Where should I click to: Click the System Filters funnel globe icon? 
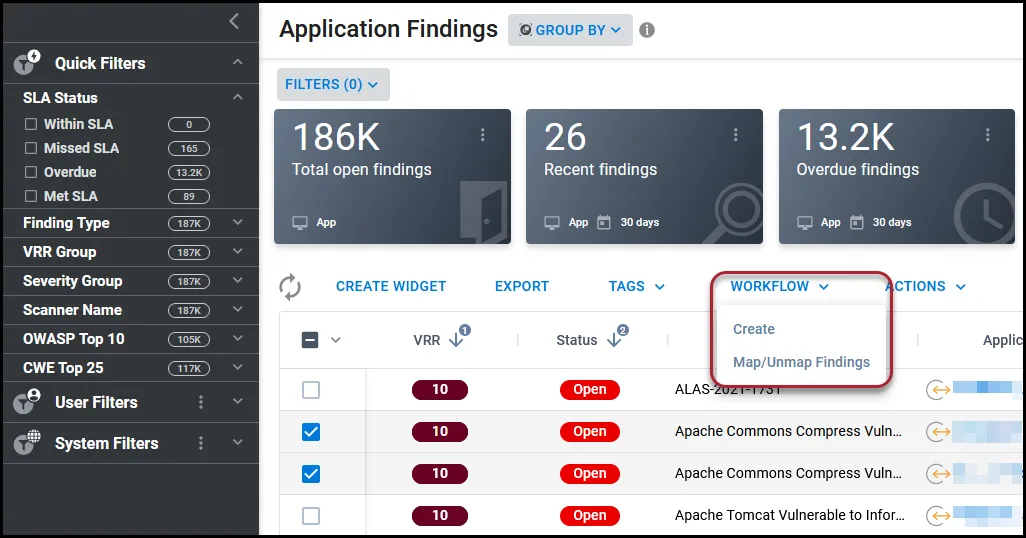tap(27, 442)
